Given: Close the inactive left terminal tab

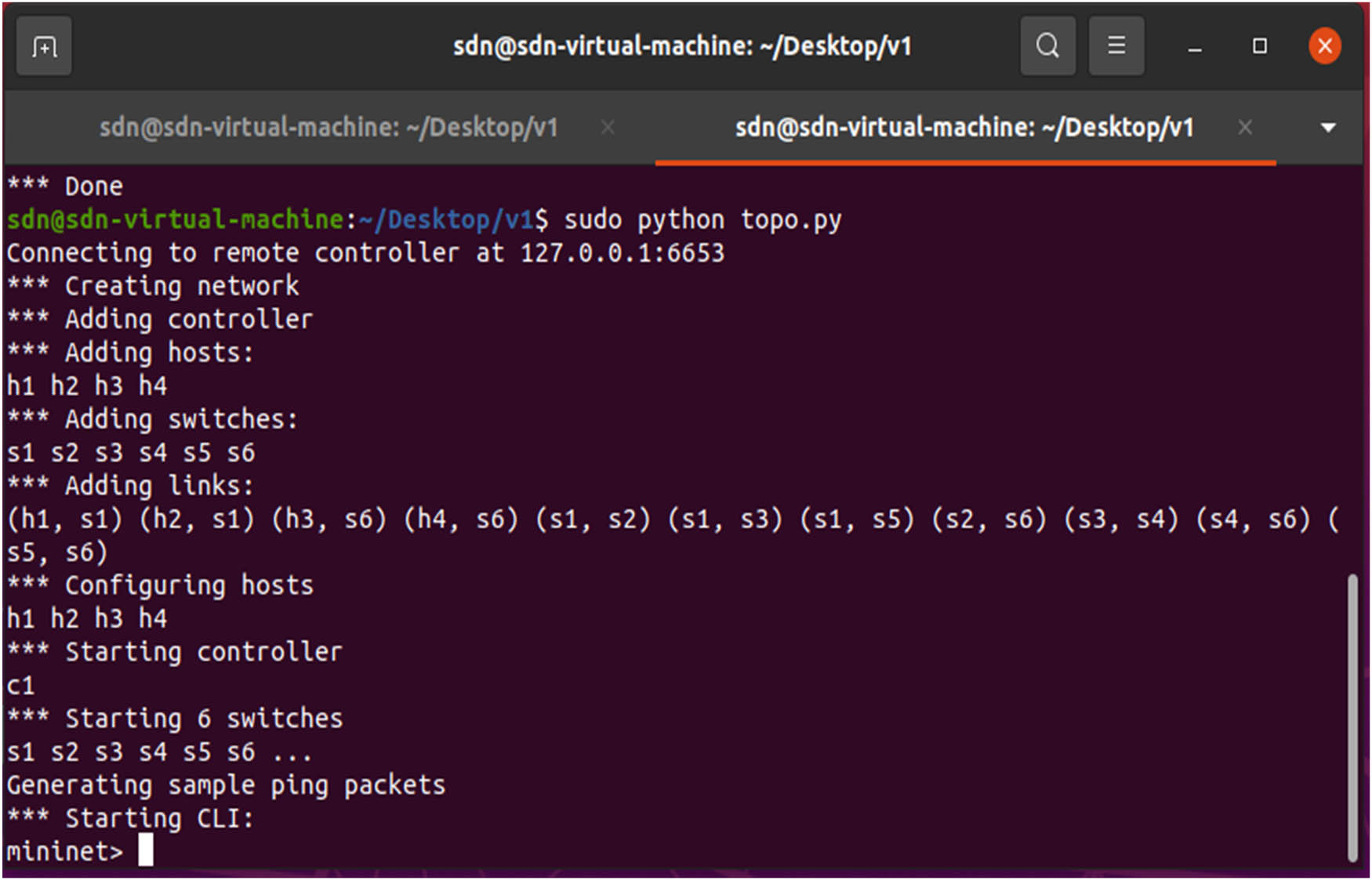Looking at the screenshot, I should coord(608,126).
